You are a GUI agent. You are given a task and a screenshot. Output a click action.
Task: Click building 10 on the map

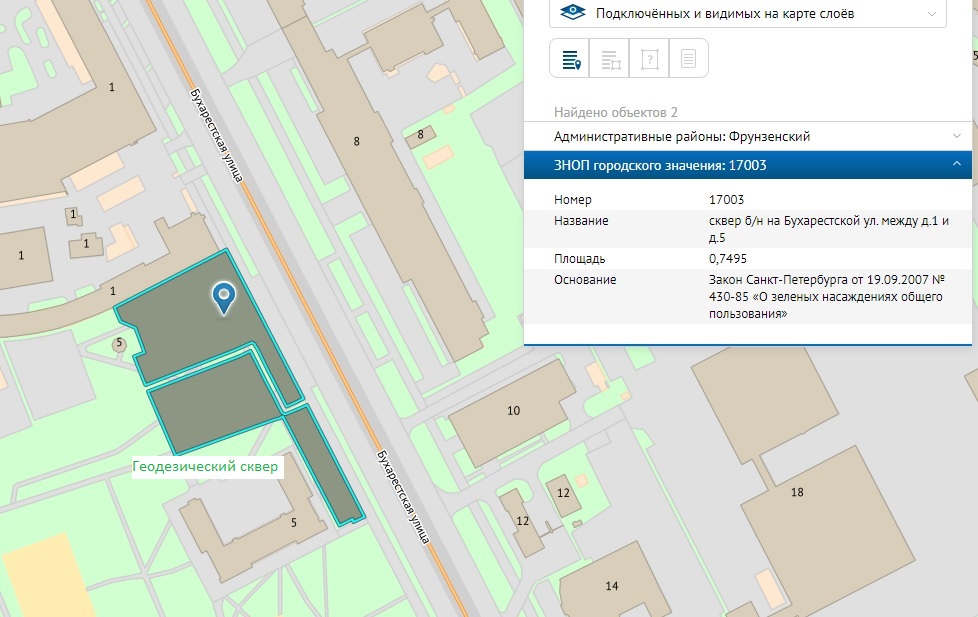coord(513,411)
